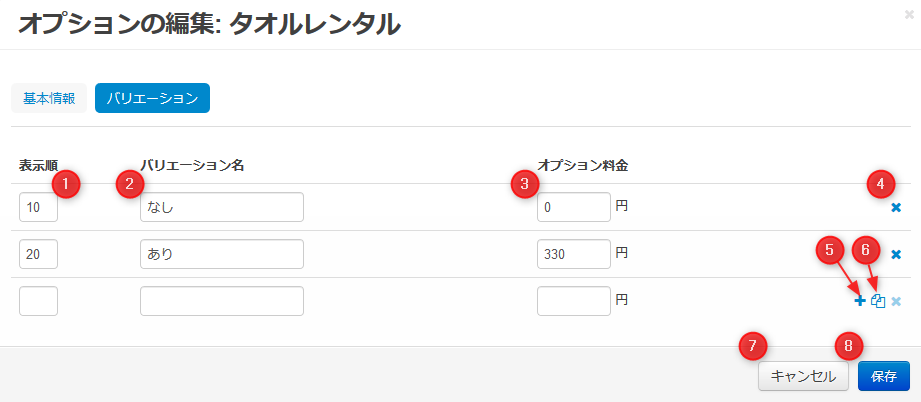Click the plus icon to add row

tap(860, 301)
